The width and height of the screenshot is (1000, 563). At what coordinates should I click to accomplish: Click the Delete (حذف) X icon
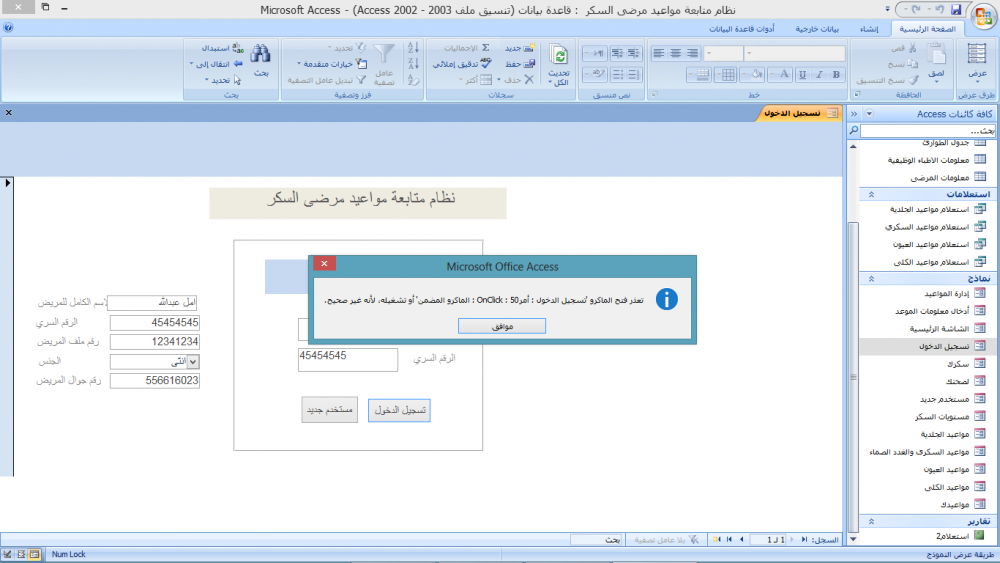pos(529,80)
